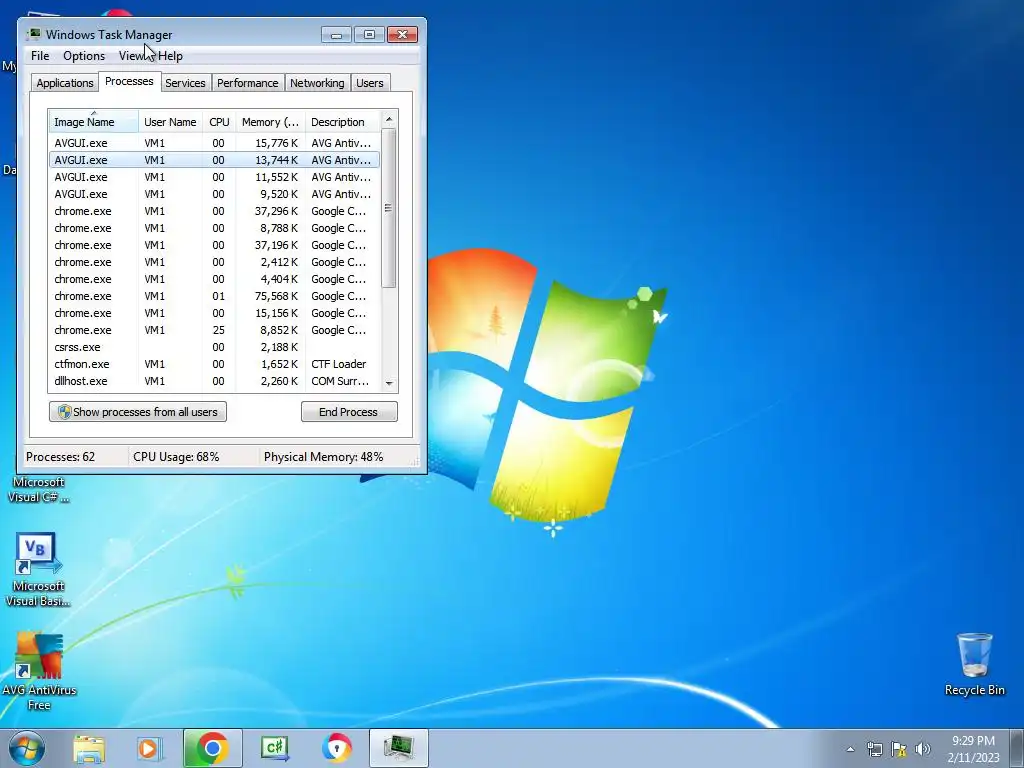Screen dimensions: 1024x768
Task: Select the csrss.exe process row
Action: [x=214, y=347]
